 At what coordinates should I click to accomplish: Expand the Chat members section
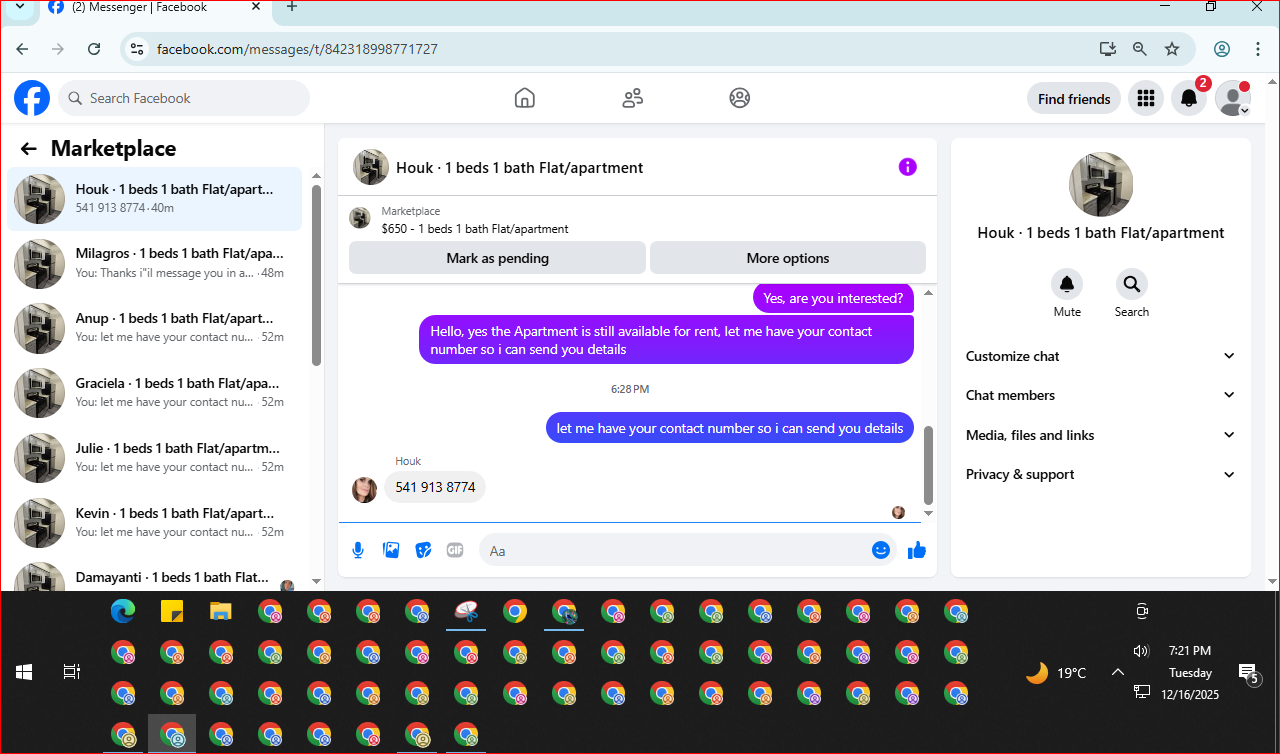1101,395
